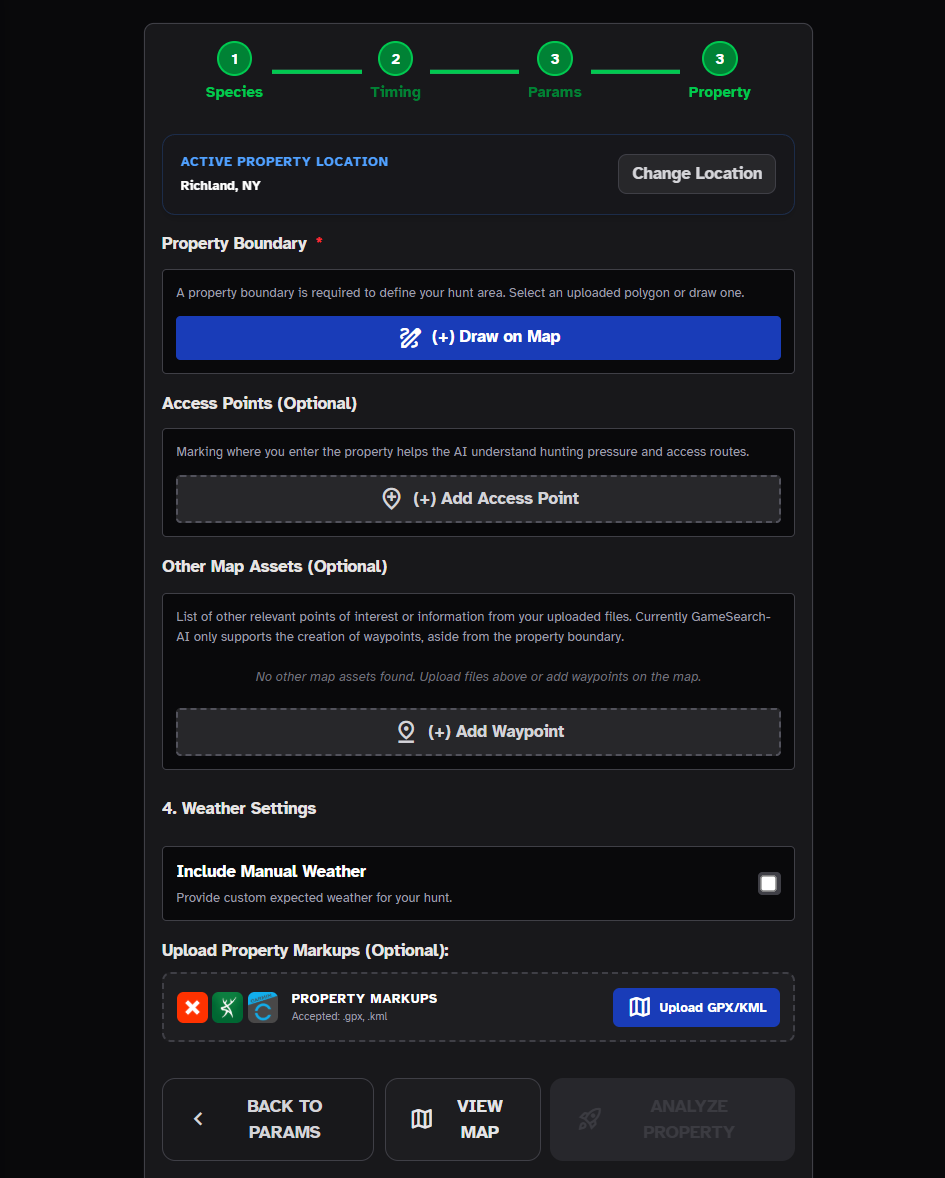Click the green deer antler app icon
This screenshot has height=1178, width=945.
(228, 1007)
